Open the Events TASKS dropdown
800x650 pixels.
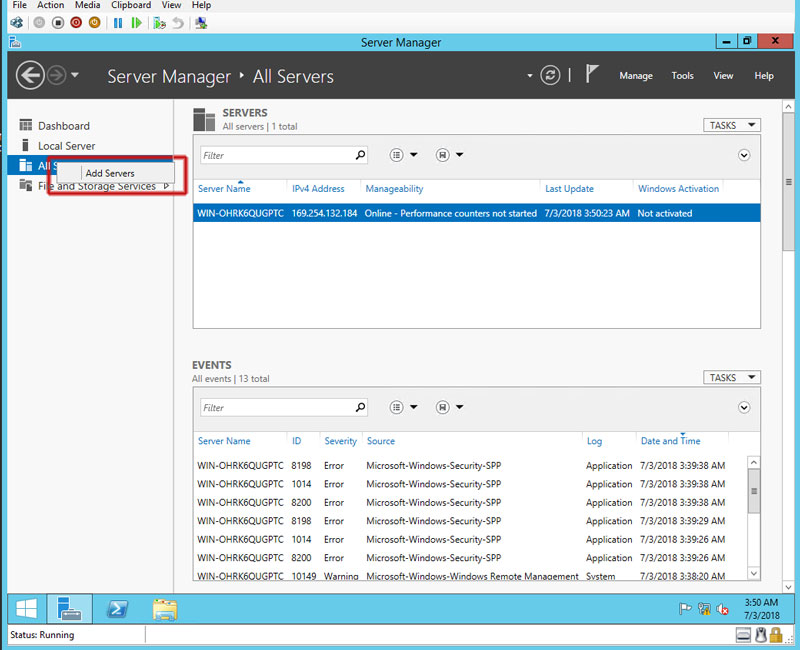pos(731,377)
